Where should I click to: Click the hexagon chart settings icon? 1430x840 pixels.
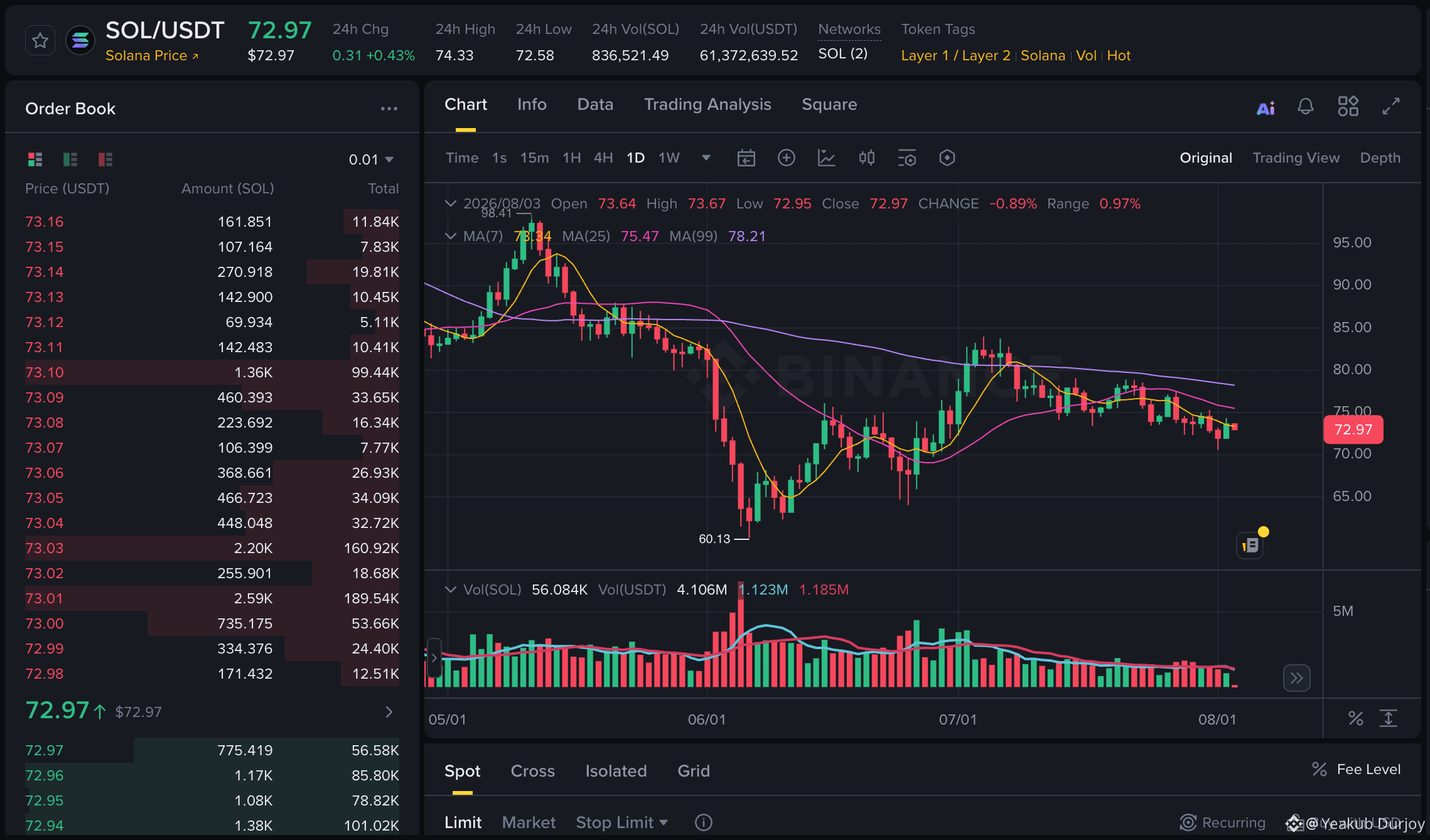tap(947, 158)
